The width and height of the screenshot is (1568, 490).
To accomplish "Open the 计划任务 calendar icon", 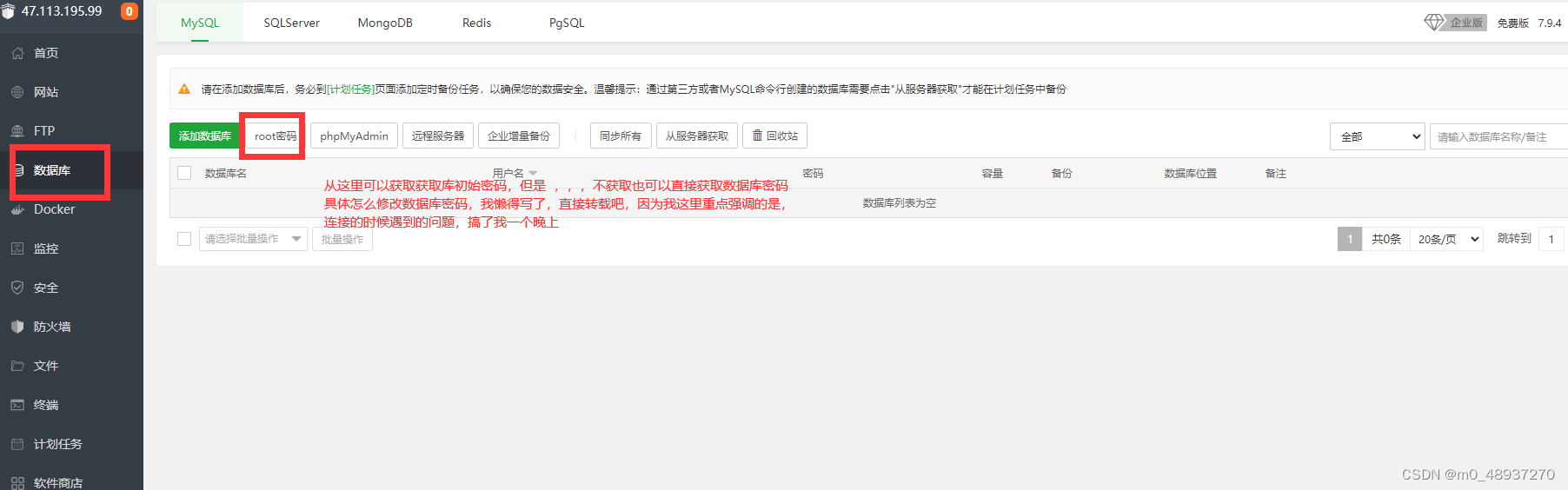I will point(17,444).
